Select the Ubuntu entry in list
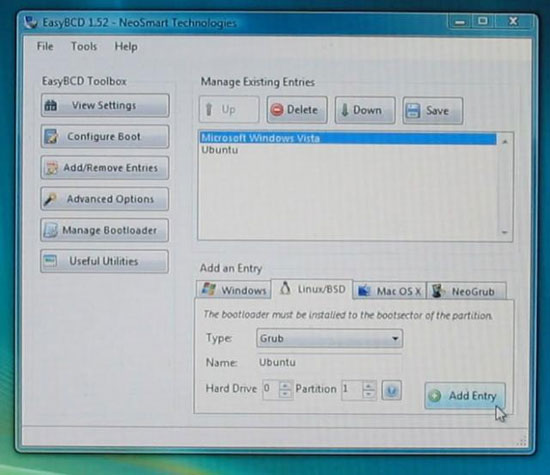 pyautogui.click(x=348, y=150)
